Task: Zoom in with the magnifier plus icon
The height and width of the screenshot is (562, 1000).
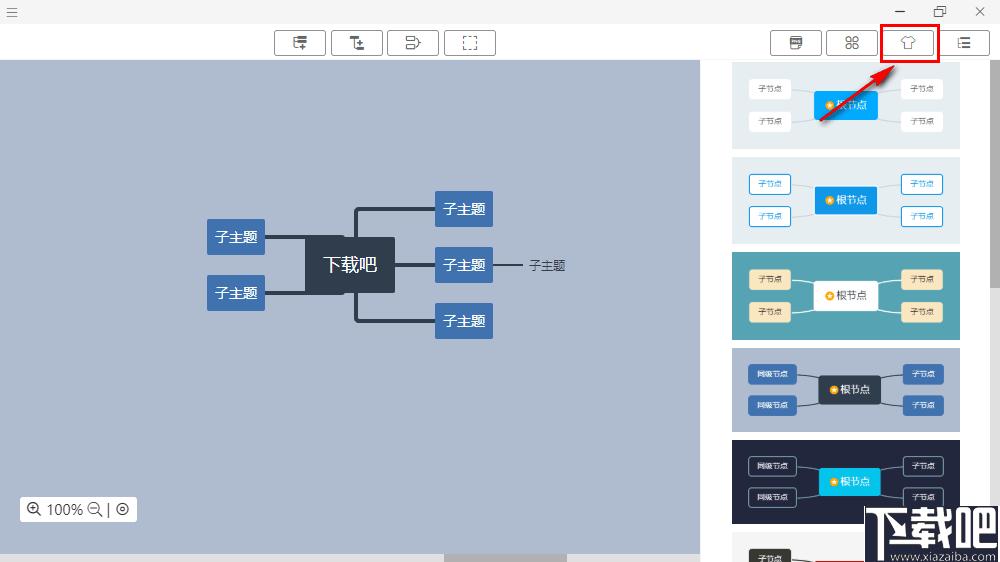Action: point(34,509)
